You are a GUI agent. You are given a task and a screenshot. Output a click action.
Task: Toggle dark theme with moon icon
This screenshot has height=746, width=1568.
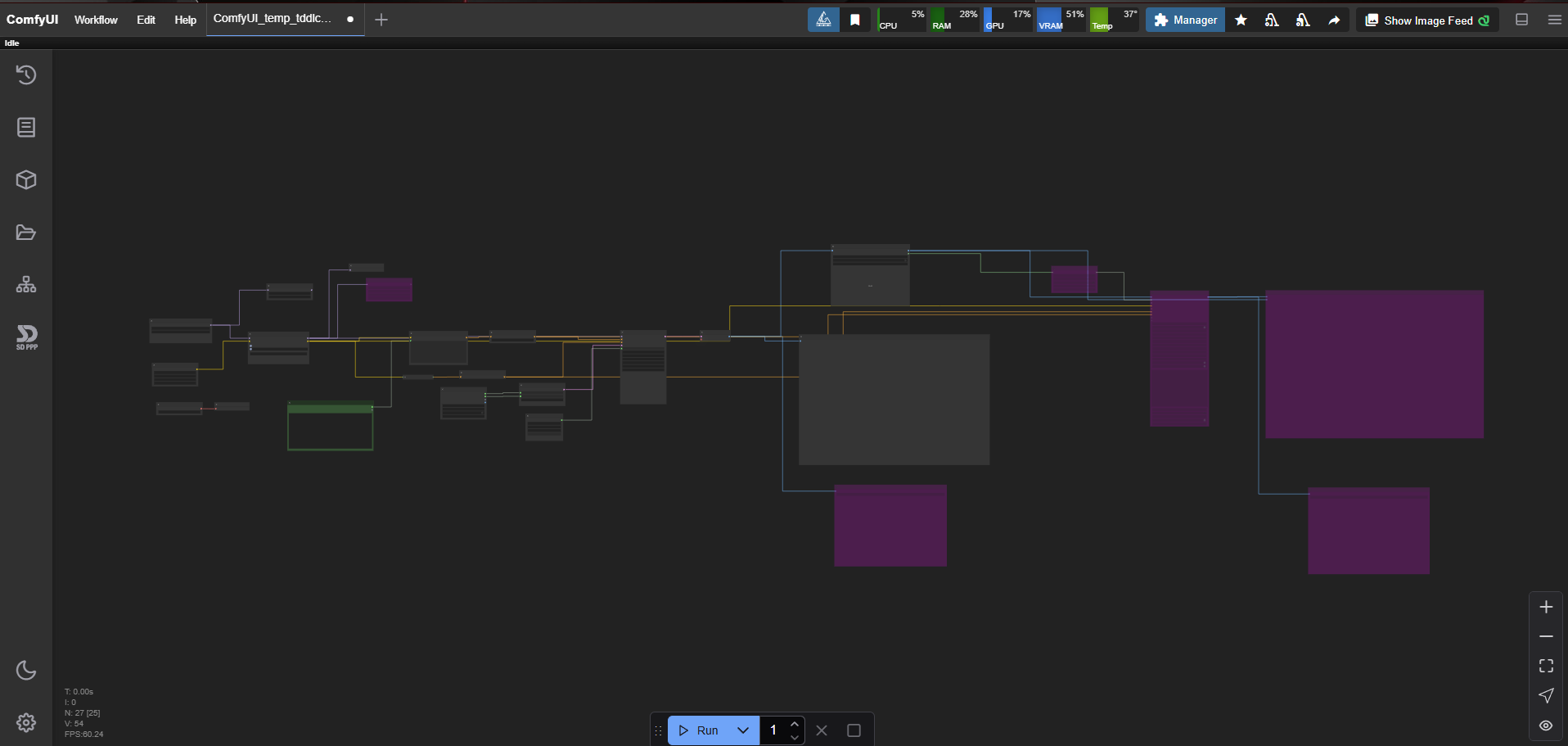point(26,670)
